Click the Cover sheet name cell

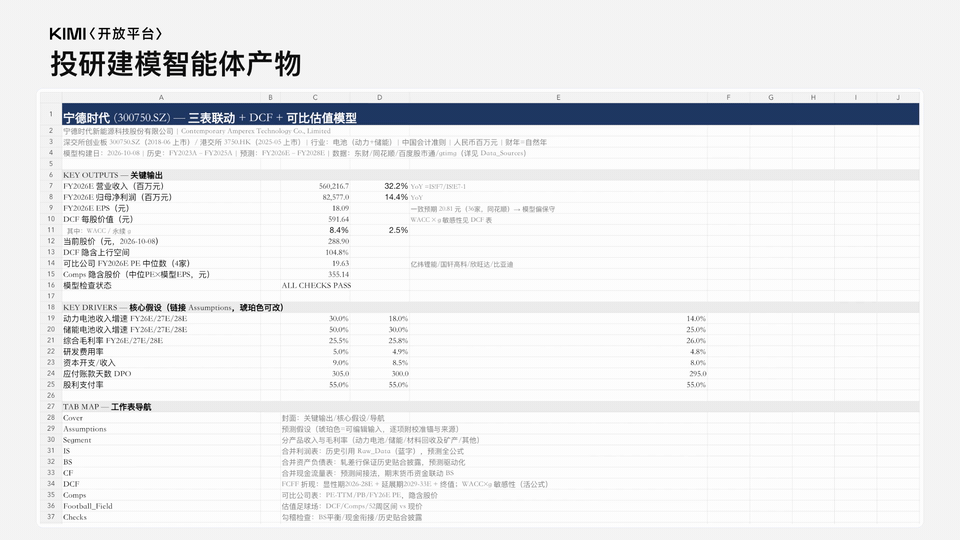[x=73, y=418]
